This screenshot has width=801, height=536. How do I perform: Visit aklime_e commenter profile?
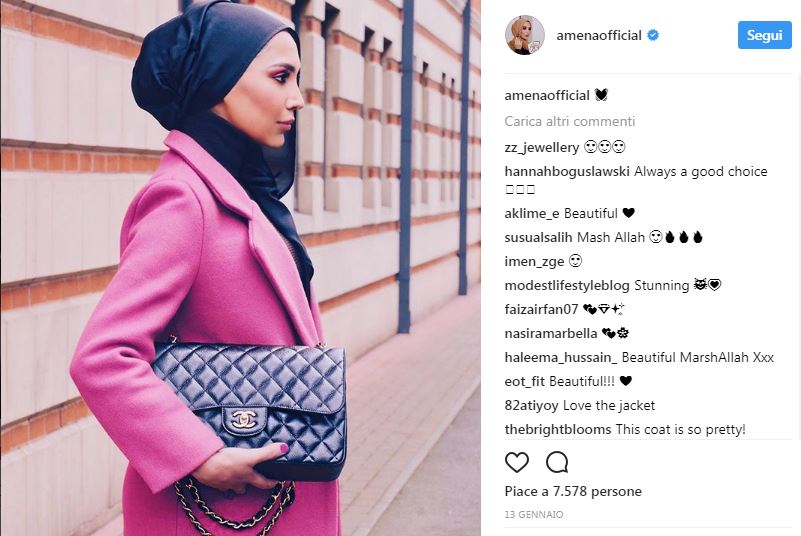coord(532,213)
